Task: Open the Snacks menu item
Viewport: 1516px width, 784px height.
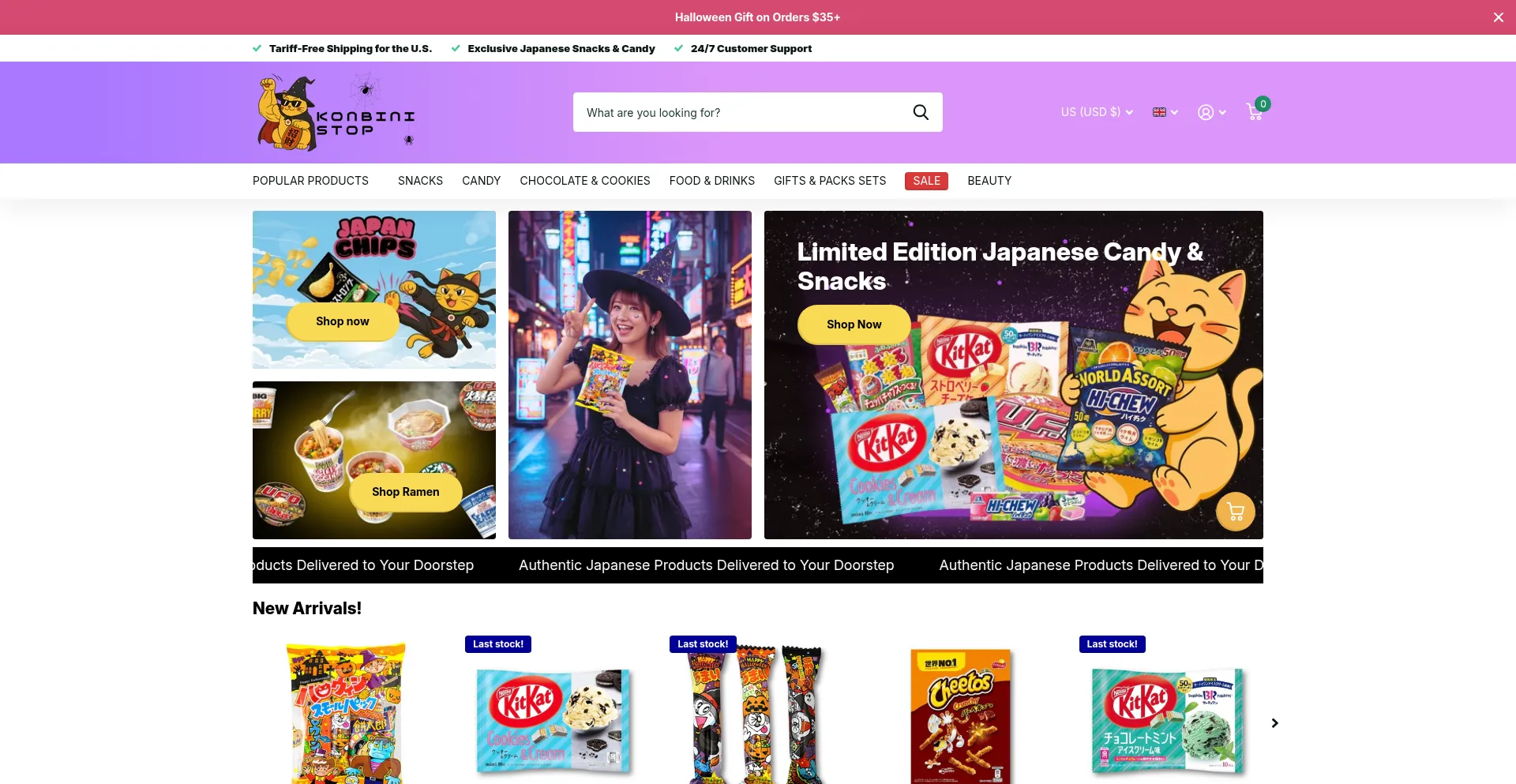Action: [420, 181]
